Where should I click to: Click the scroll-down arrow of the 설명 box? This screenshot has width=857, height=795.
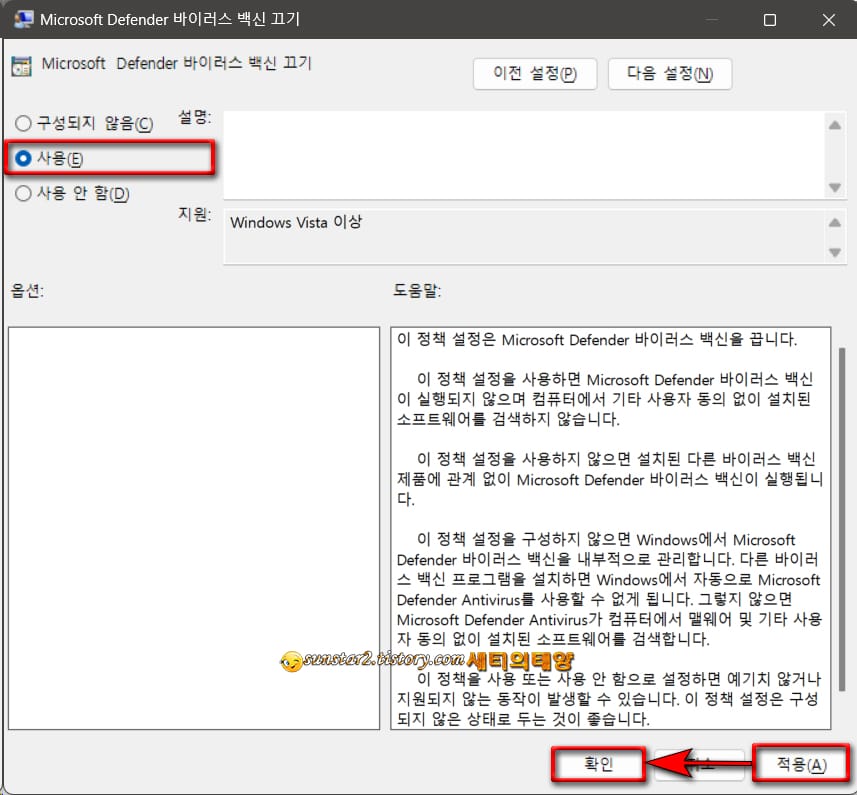pyautogui.click(x=833, y=185)
